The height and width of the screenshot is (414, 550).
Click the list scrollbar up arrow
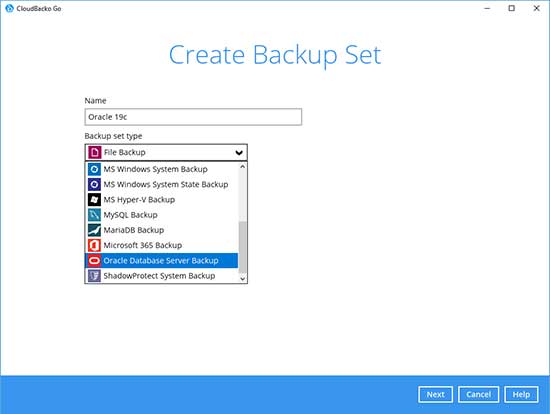pyautogui.click(x=242, y=167)
